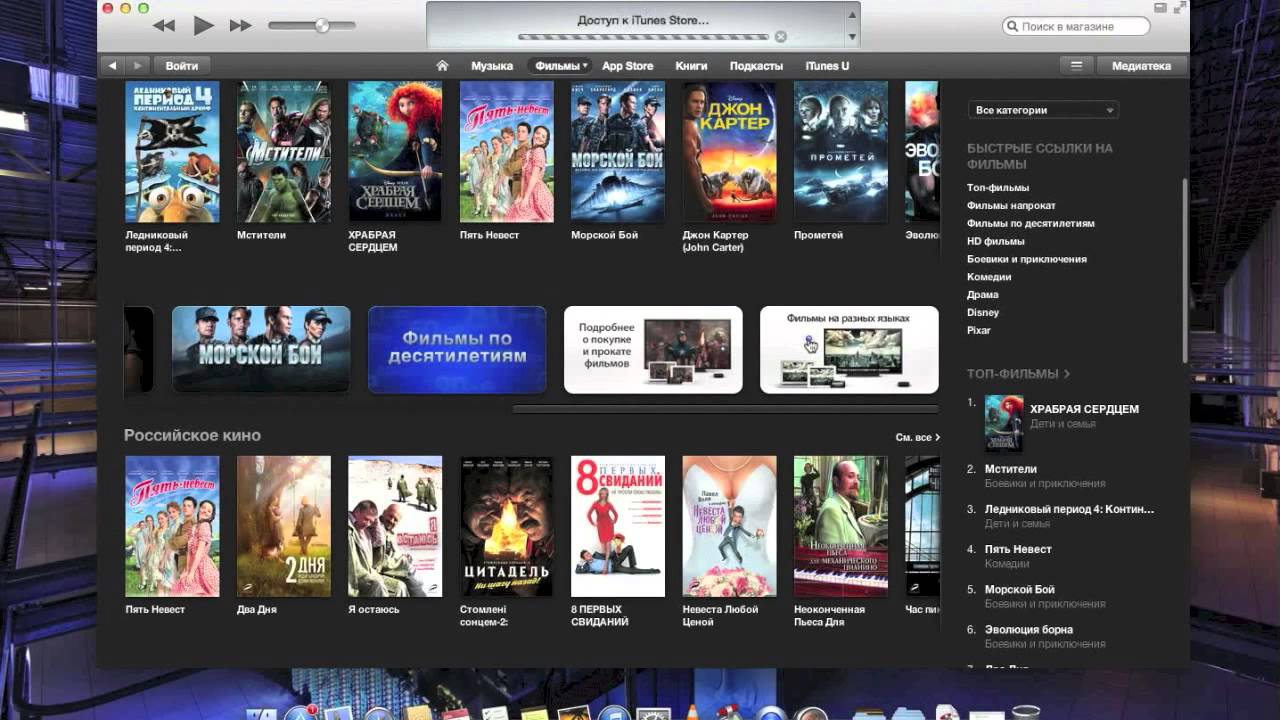Switch to the 'Подкасты' tab
The width and height of the screenshot is (1280, 720).
(756, 66)
